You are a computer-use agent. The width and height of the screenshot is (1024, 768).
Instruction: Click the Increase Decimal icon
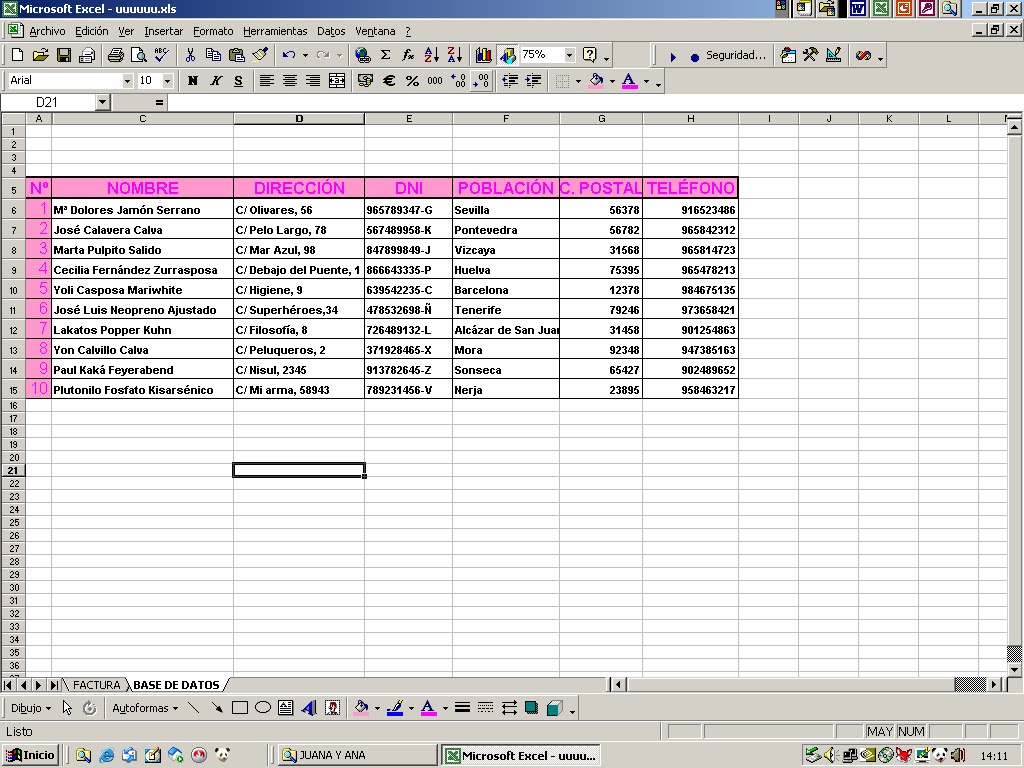point(456,80)
